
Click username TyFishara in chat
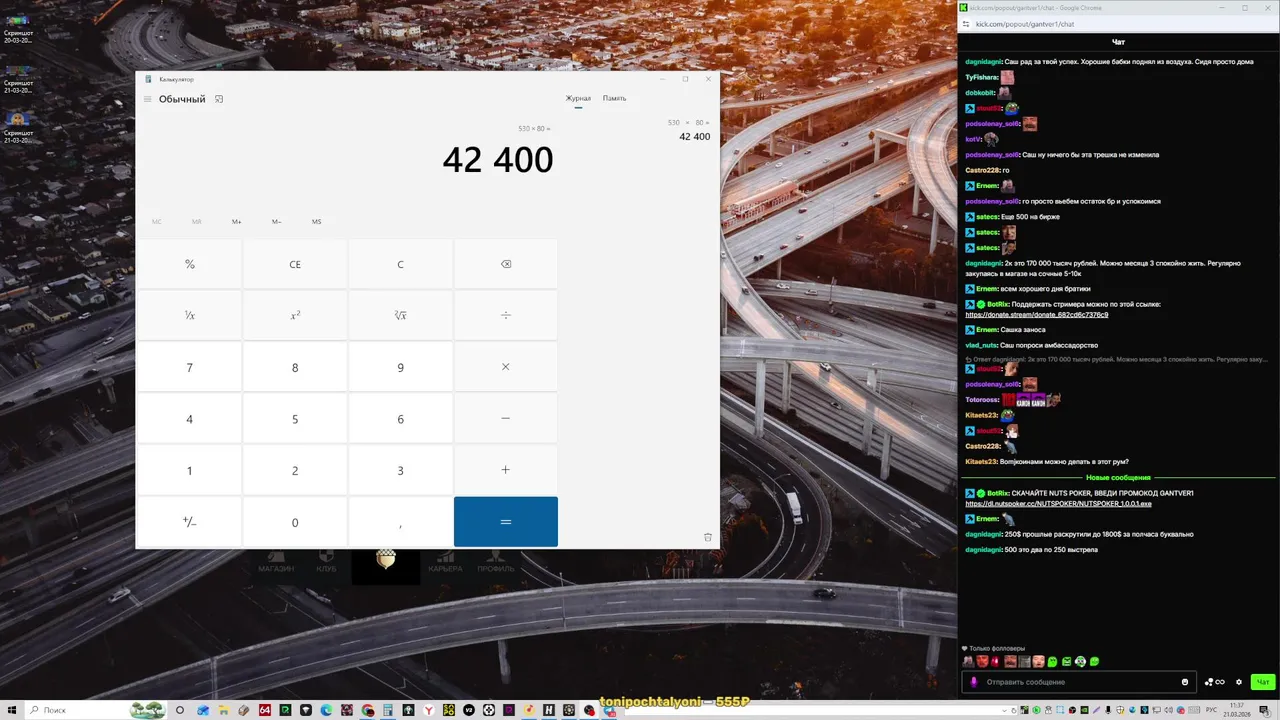(981, 77)
